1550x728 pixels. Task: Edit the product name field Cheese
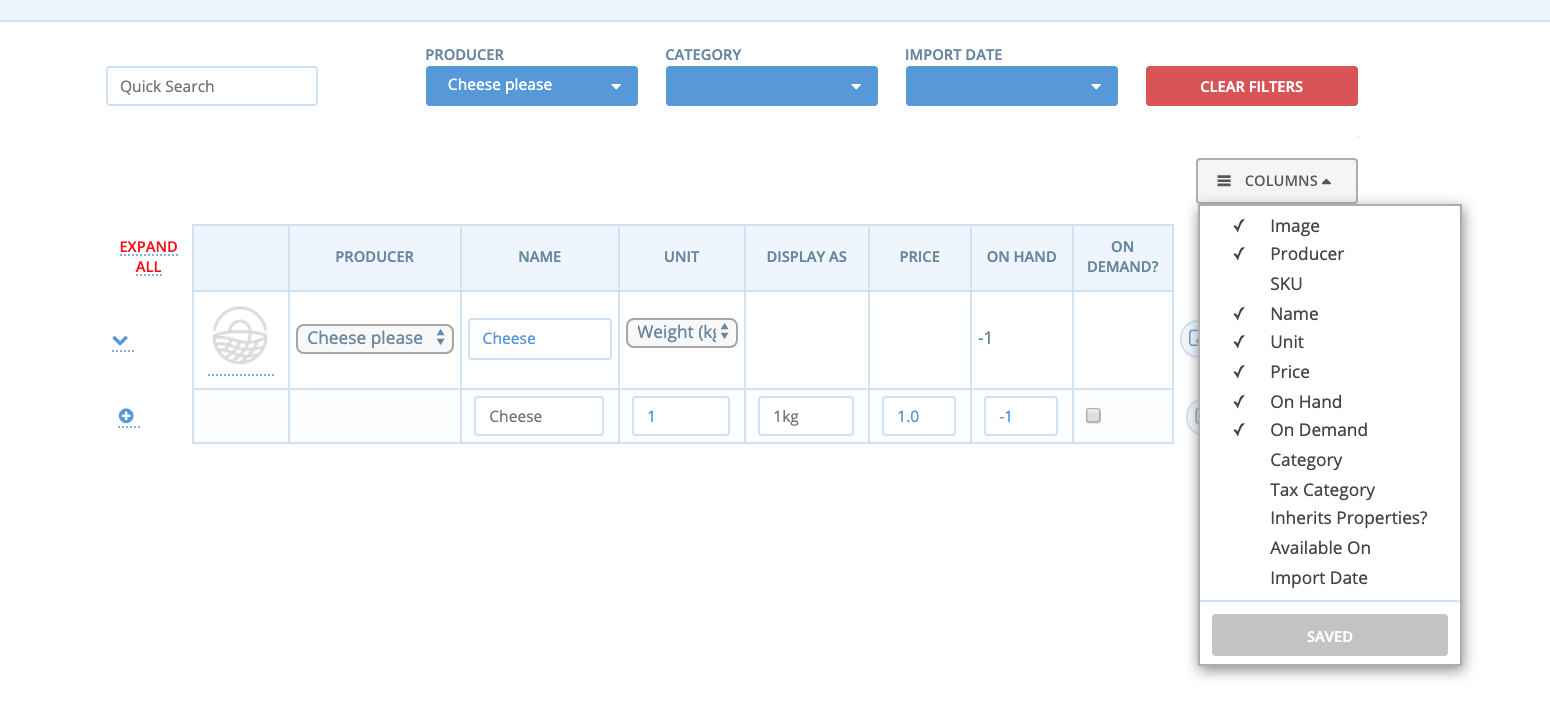pos(540,339)
